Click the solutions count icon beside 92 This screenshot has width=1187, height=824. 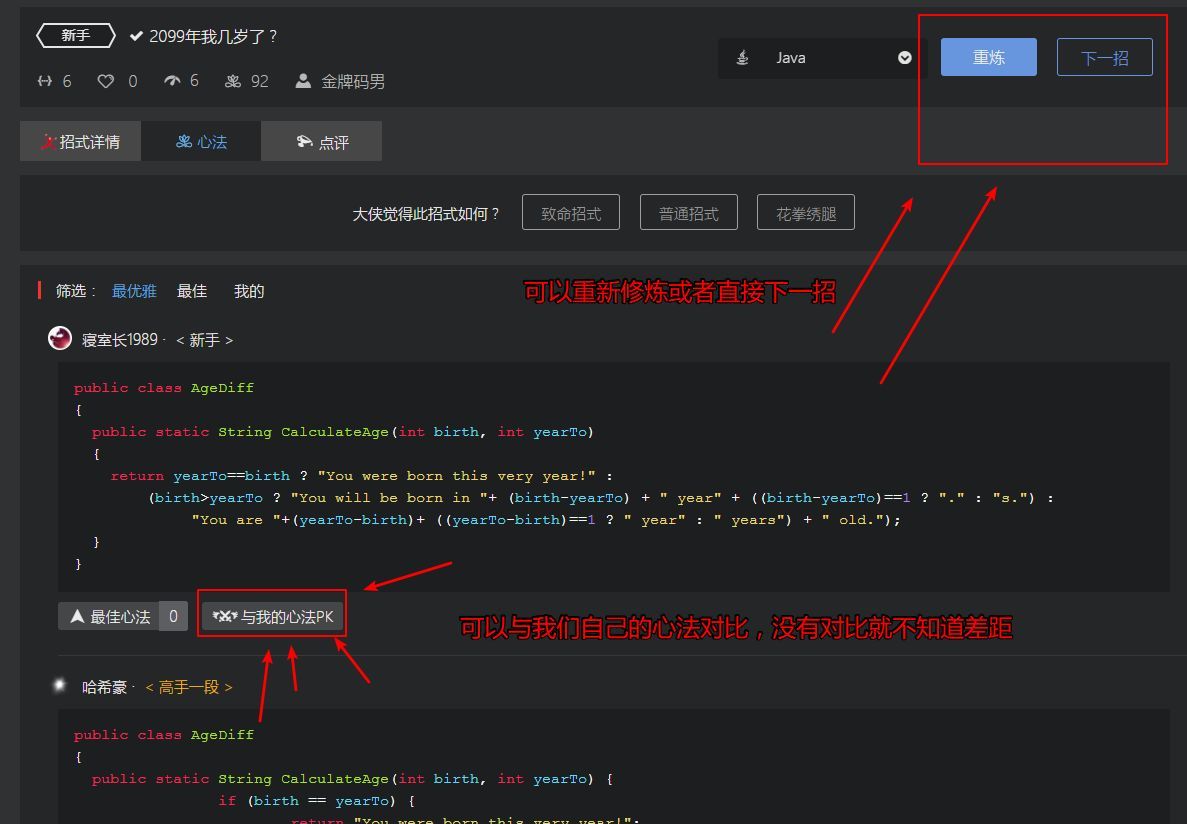pos(233,81)
